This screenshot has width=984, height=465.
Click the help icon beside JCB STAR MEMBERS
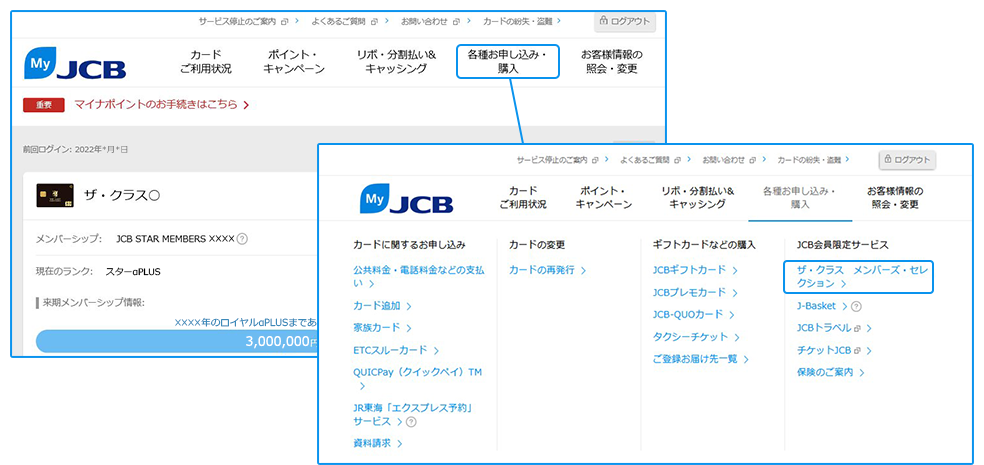pos(242,238)
